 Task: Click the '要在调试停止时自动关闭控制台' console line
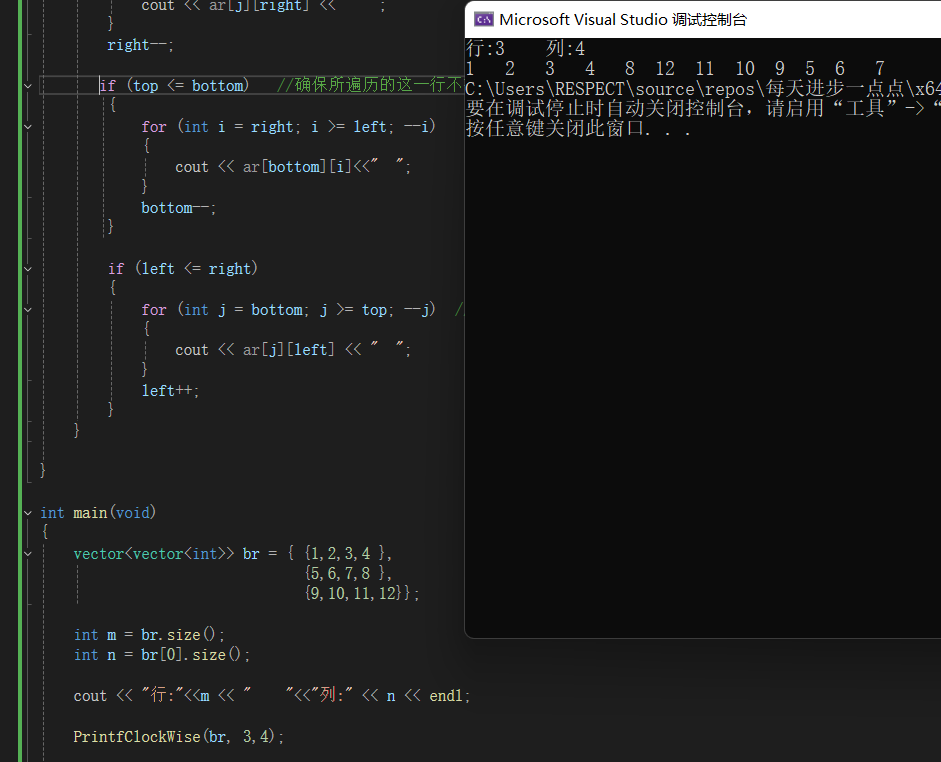(x=703, y=109)
